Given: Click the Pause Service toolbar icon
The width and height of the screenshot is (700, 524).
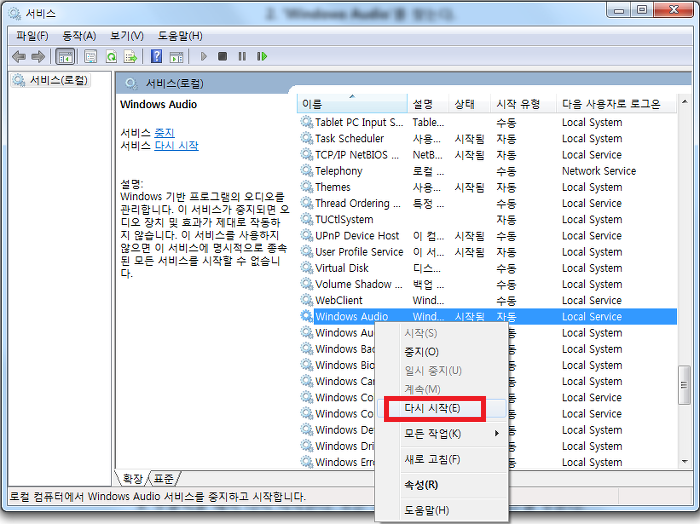Looking at the screenshot, I should click(x=242, y=56).
